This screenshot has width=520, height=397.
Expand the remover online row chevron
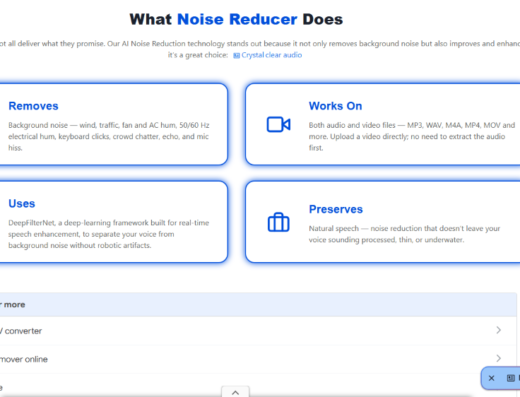498,358
